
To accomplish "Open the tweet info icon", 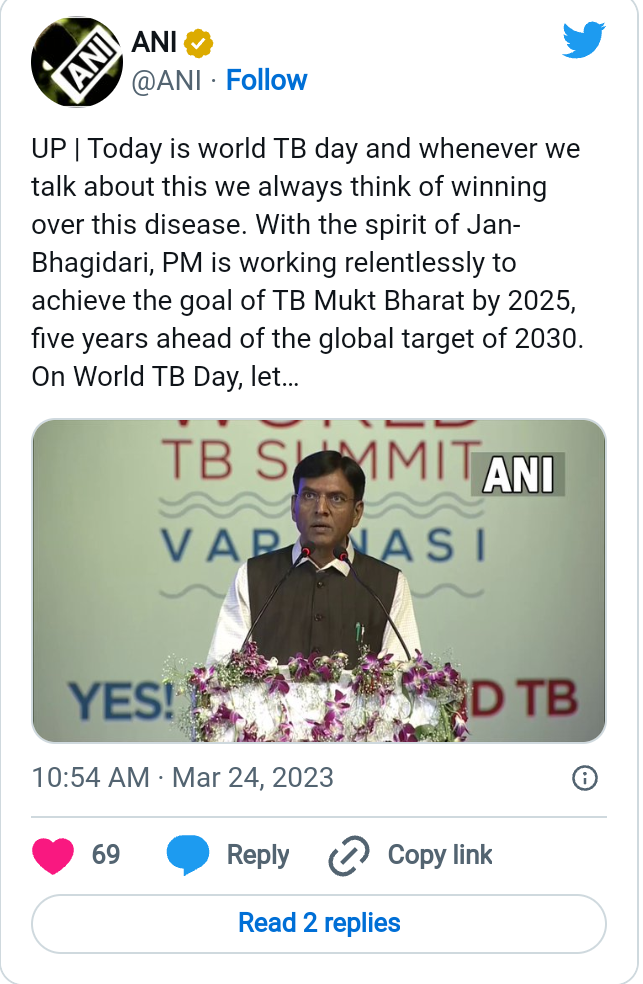I will coord(584,778).
